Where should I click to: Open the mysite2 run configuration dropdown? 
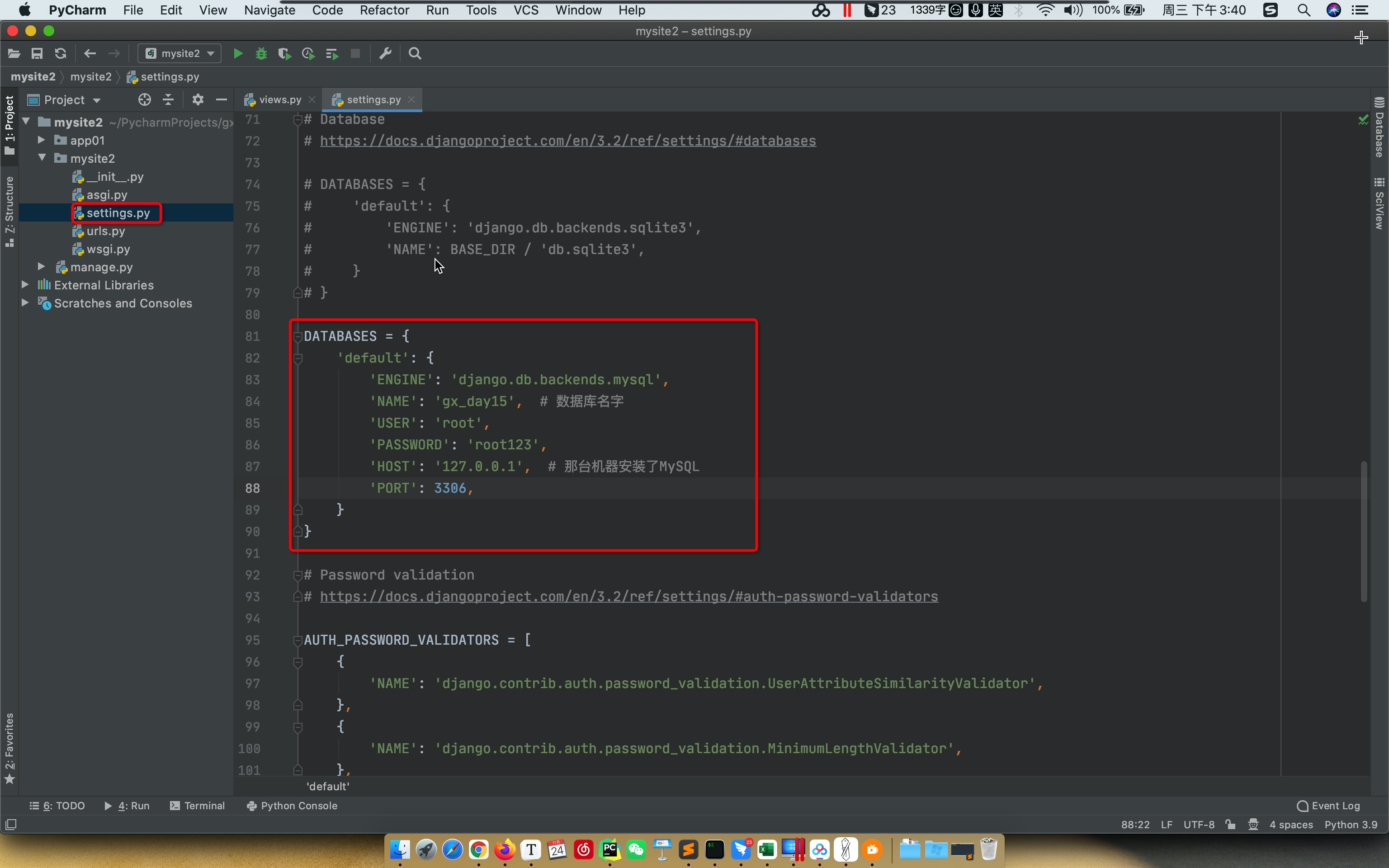tap(180, 53)
